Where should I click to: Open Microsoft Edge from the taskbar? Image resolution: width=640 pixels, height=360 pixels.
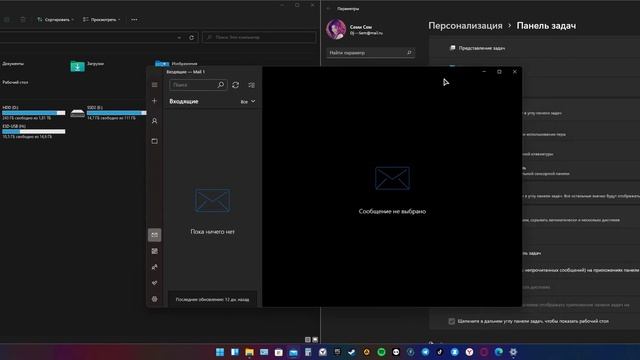[x=499, y=352]
